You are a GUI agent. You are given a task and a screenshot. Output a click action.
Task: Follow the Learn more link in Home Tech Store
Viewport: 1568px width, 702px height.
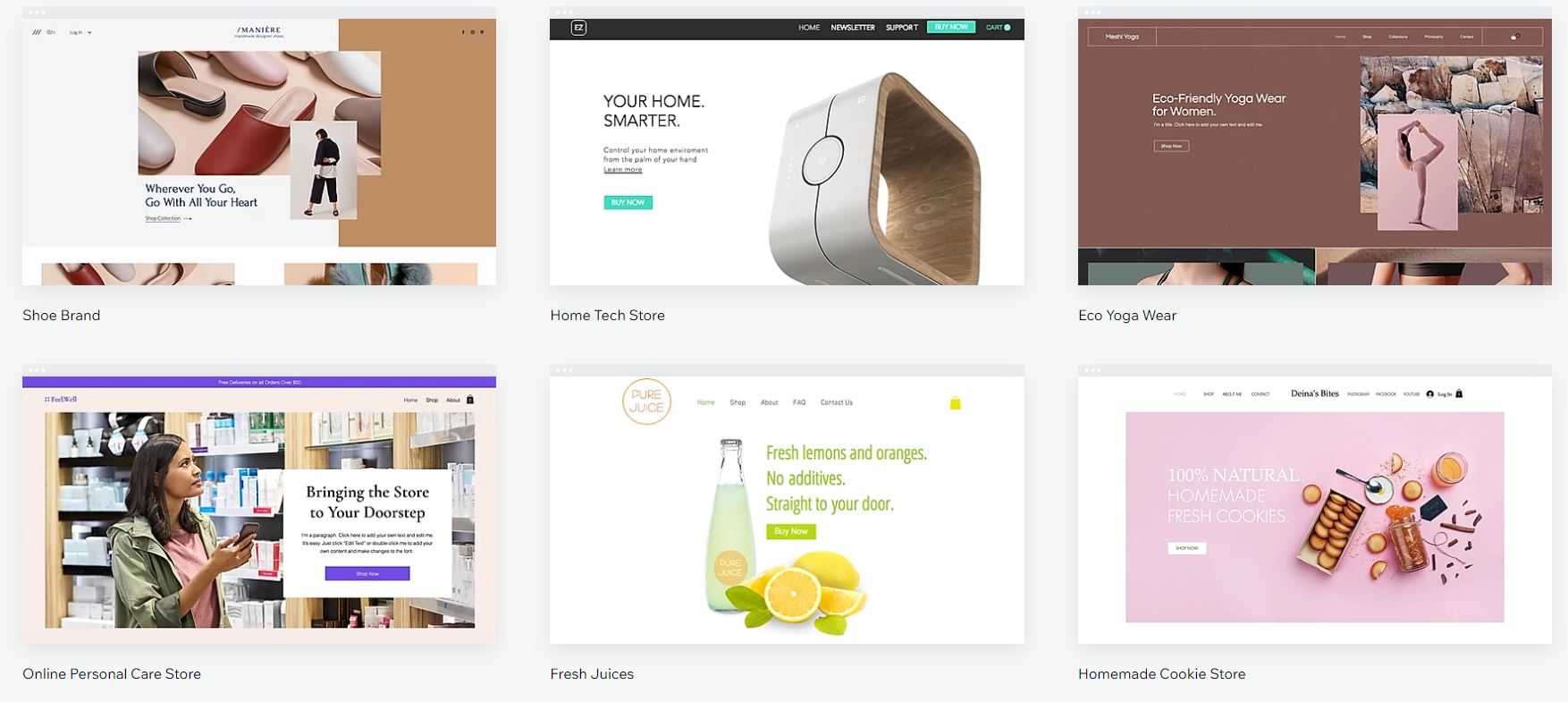(622, 169)
